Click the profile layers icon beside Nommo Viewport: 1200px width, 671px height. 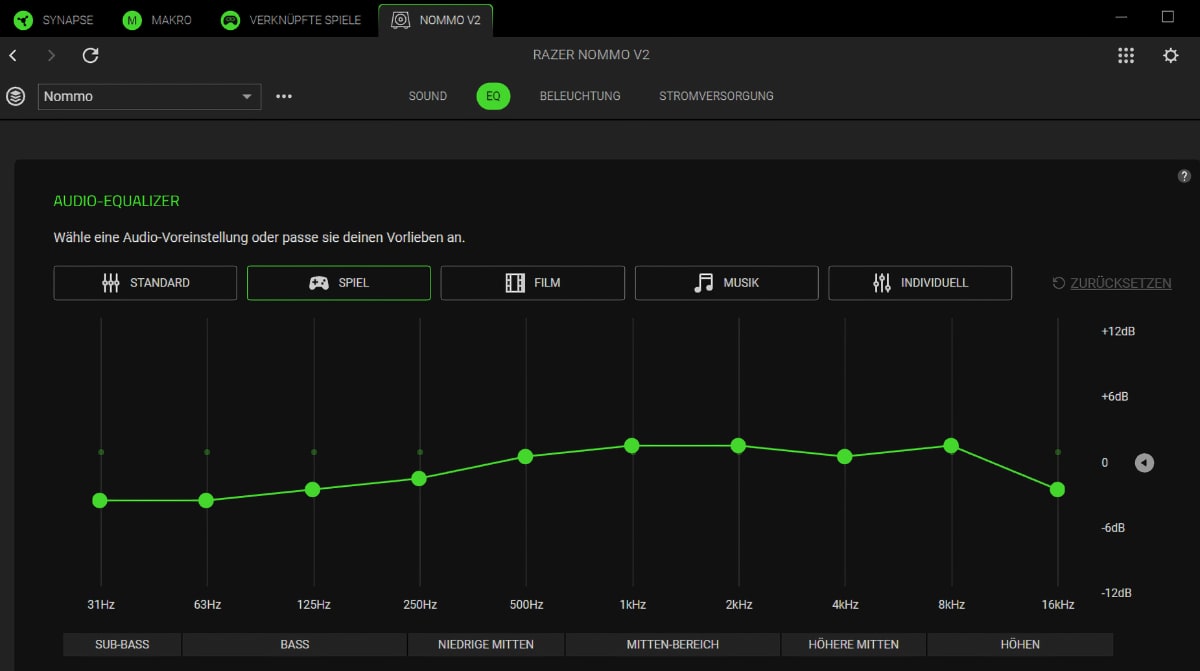point(15,96)
